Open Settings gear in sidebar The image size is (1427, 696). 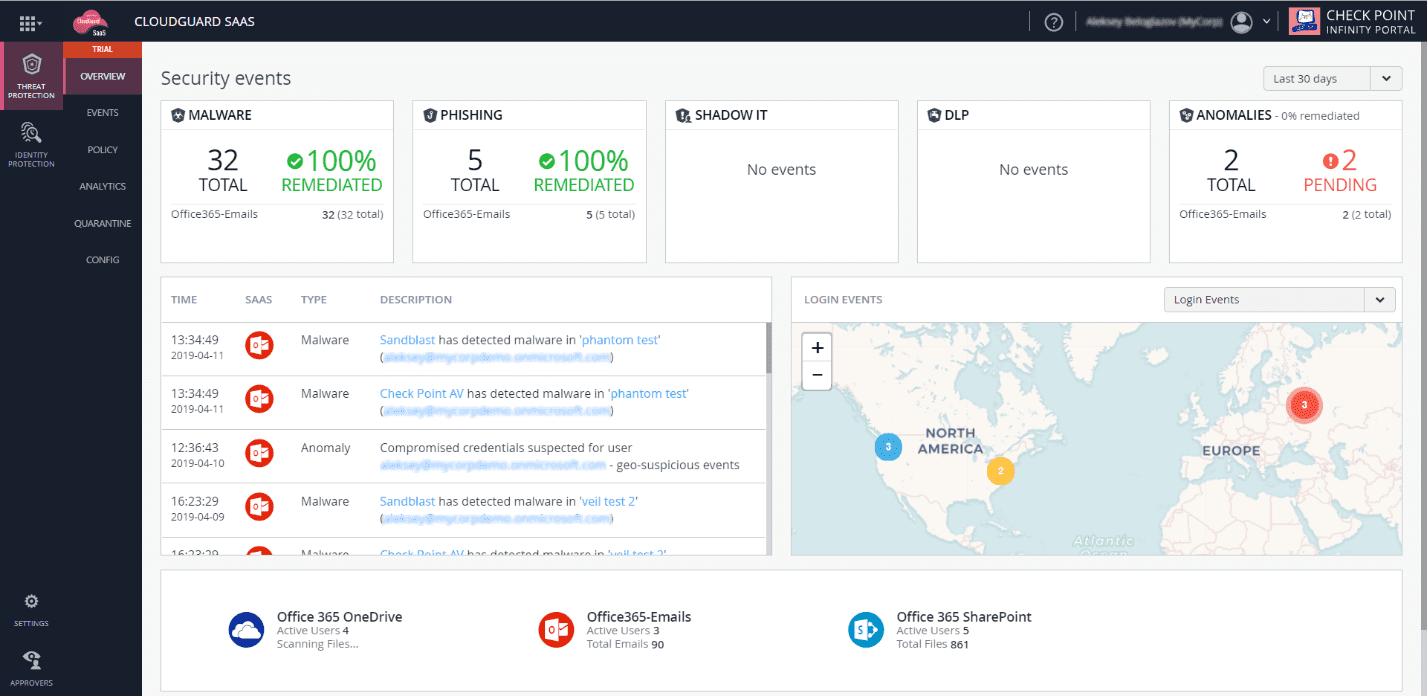[x=31, y=610]
